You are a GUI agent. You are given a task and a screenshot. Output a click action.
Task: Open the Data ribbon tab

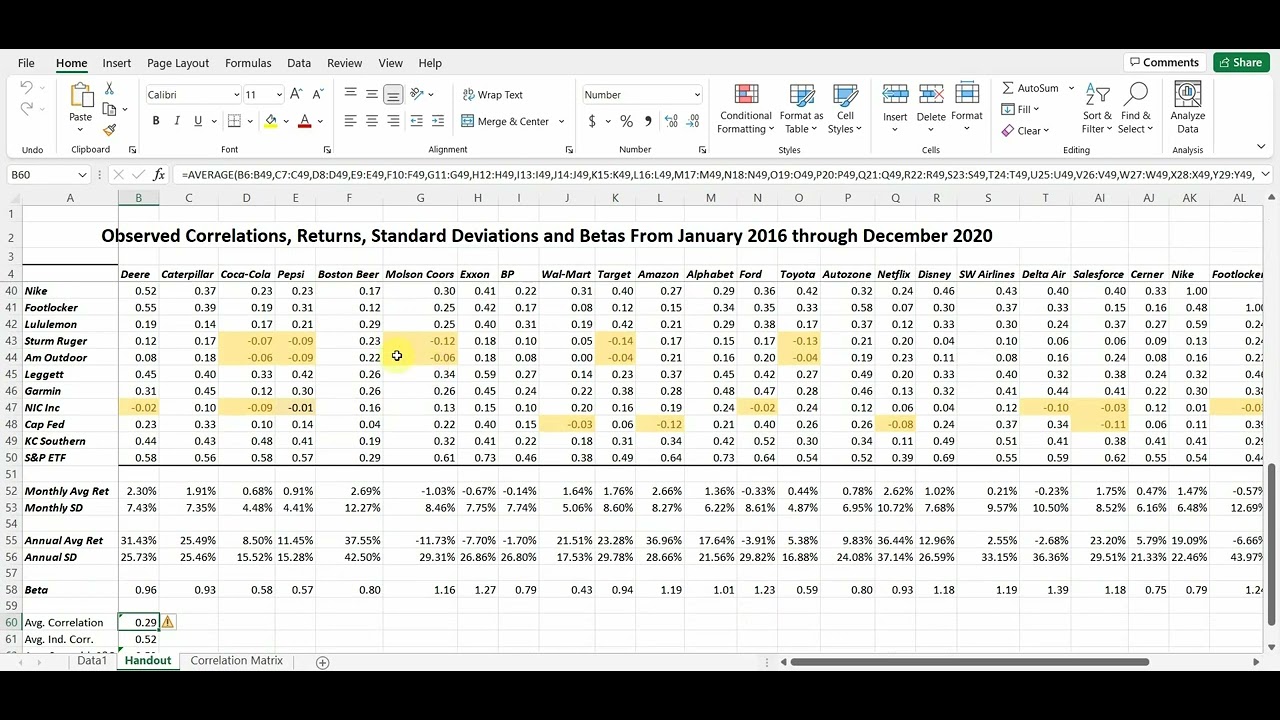[x=299, y=63]
